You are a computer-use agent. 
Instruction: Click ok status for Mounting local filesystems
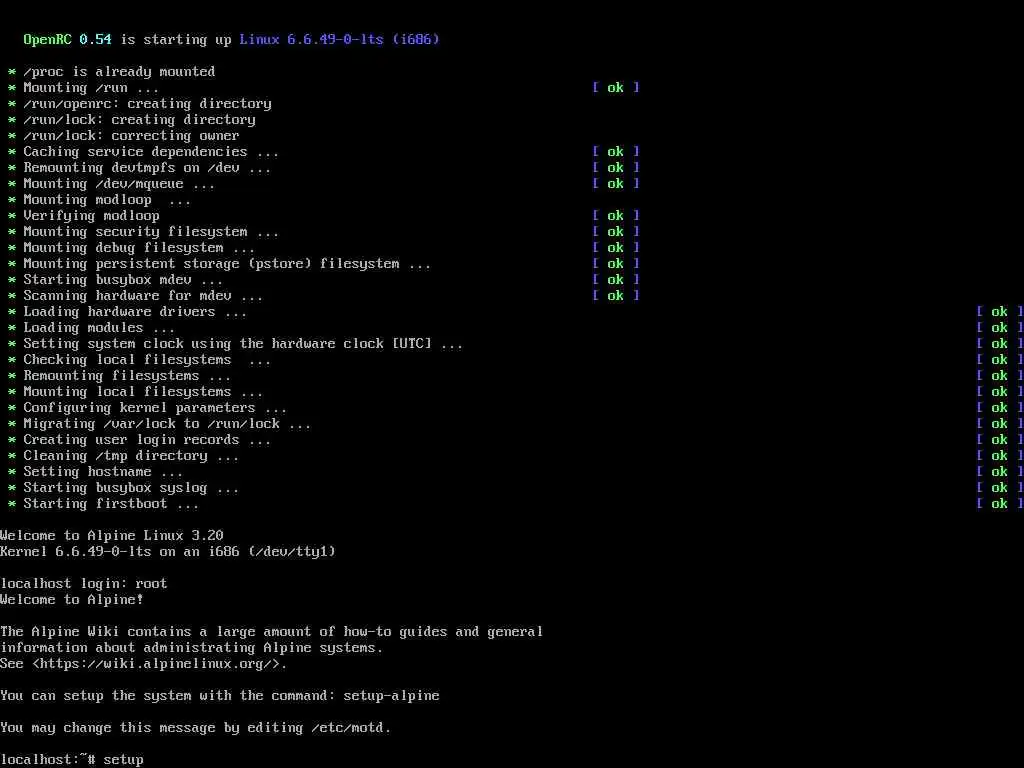(1000, 392)
